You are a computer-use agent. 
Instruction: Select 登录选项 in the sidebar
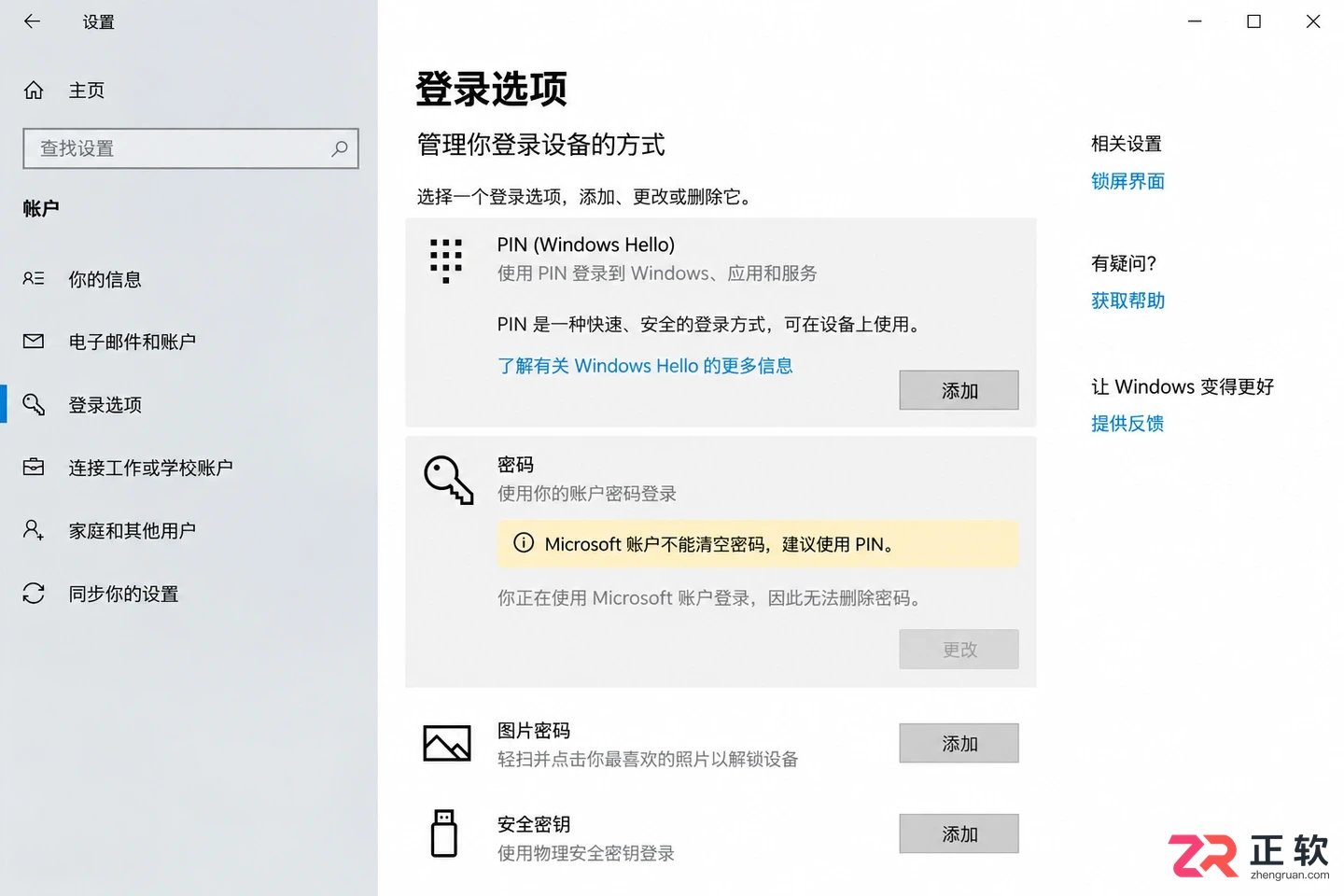point(189,404)
